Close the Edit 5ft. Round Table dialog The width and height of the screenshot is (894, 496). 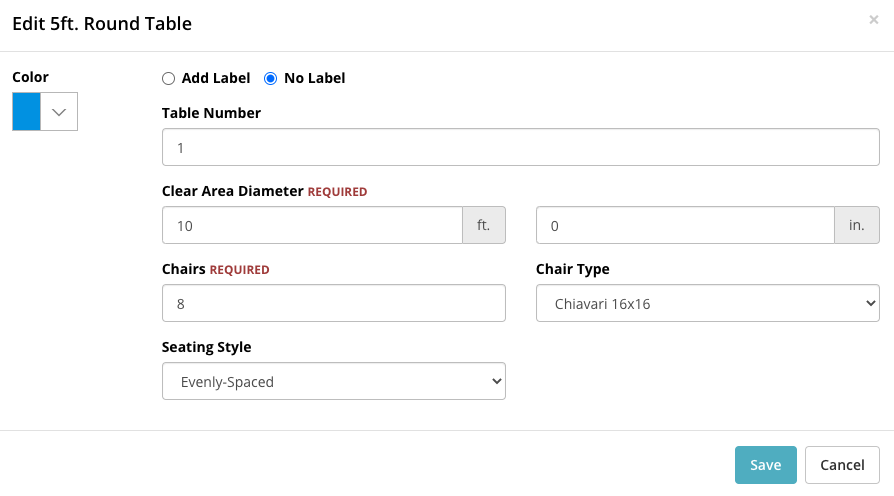pos(873,20)
